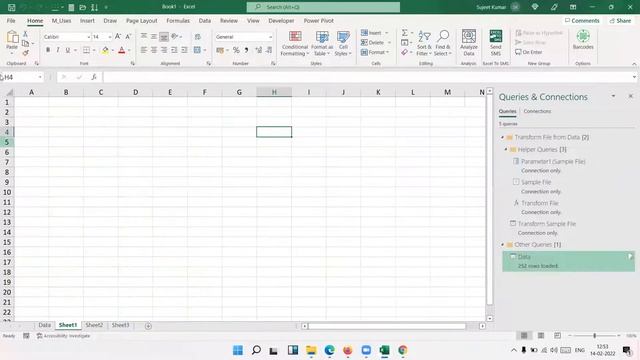Click the AutoSum sigma icon
640x360 pixels.
click(x=404, y=33)
